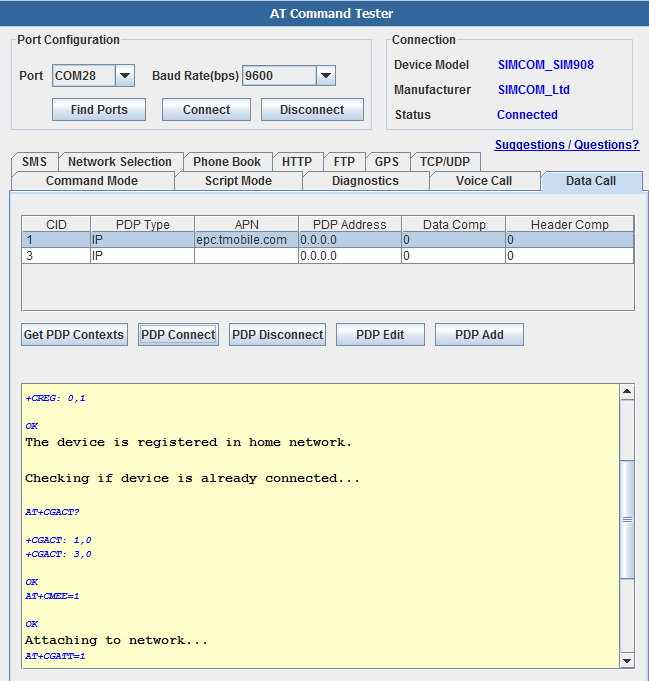Image resolution: width=649 pixels, height=681 pixels.
Task: Click the 0.0.0.0 address in CID 3 row
Action: pyautogui.click(x=350, y=256)
